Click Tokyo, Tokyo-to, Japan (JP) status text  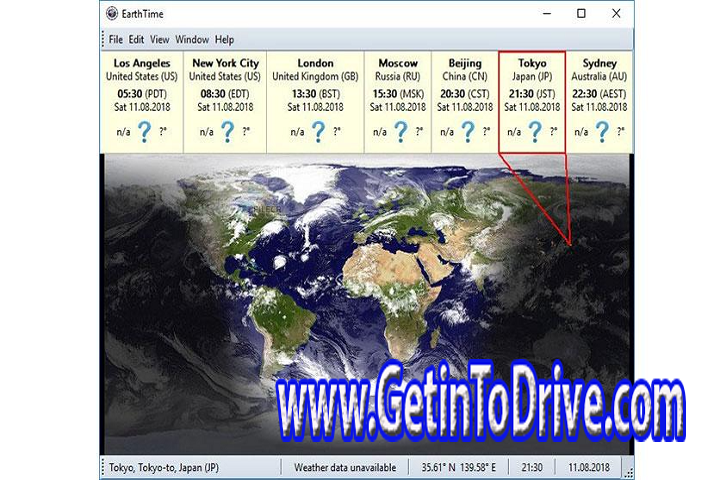(163, 468)
